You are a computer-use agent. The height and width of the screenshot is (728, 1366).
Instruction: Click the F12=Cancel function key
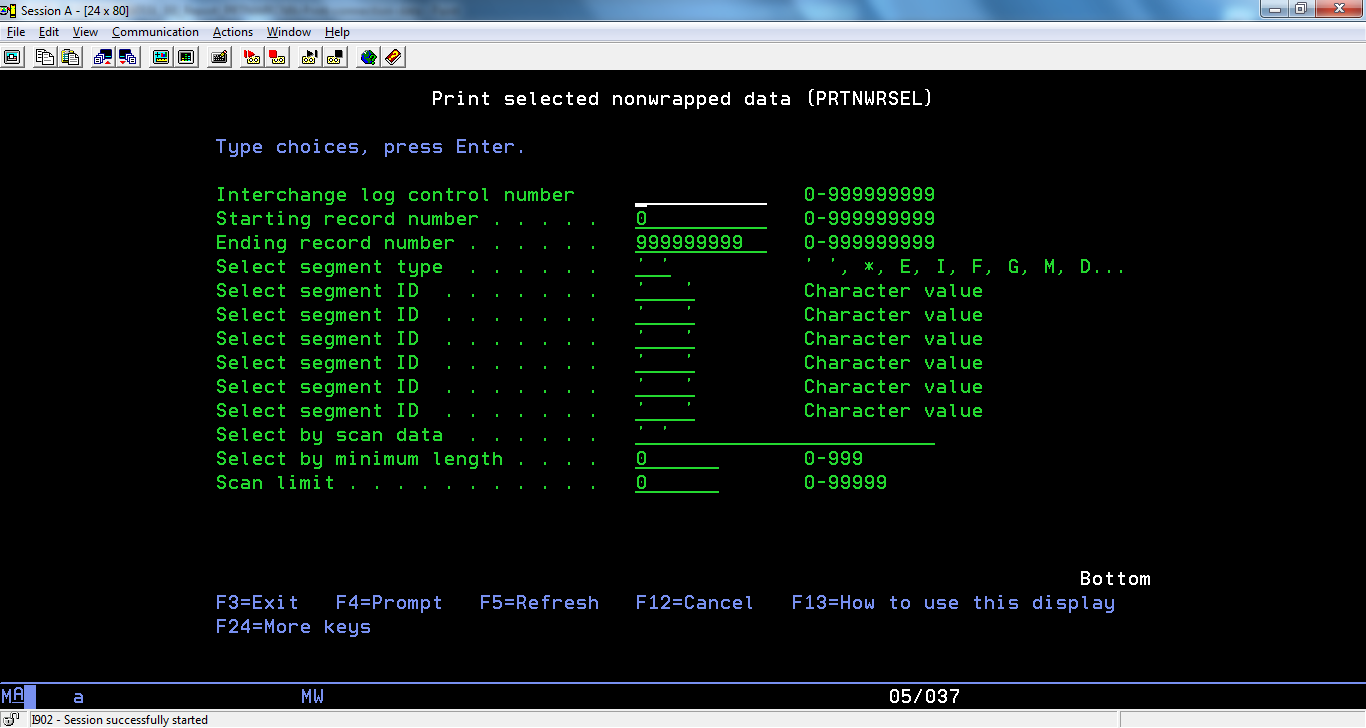pos(695,603)
